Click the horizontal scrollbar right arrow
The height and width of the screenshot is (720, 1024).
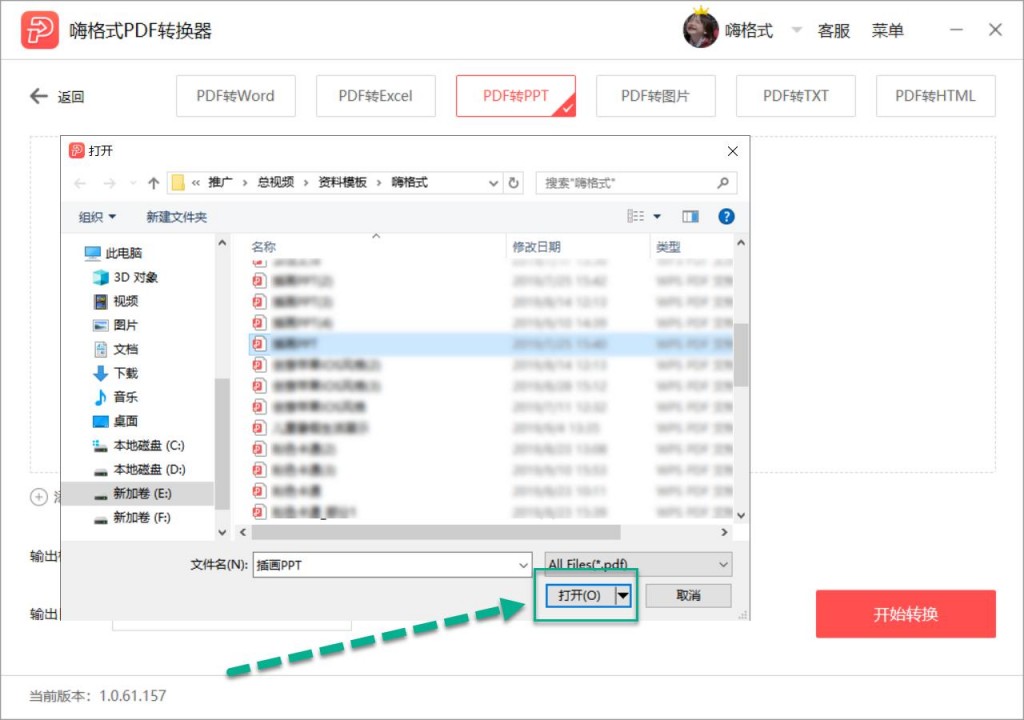724,532
